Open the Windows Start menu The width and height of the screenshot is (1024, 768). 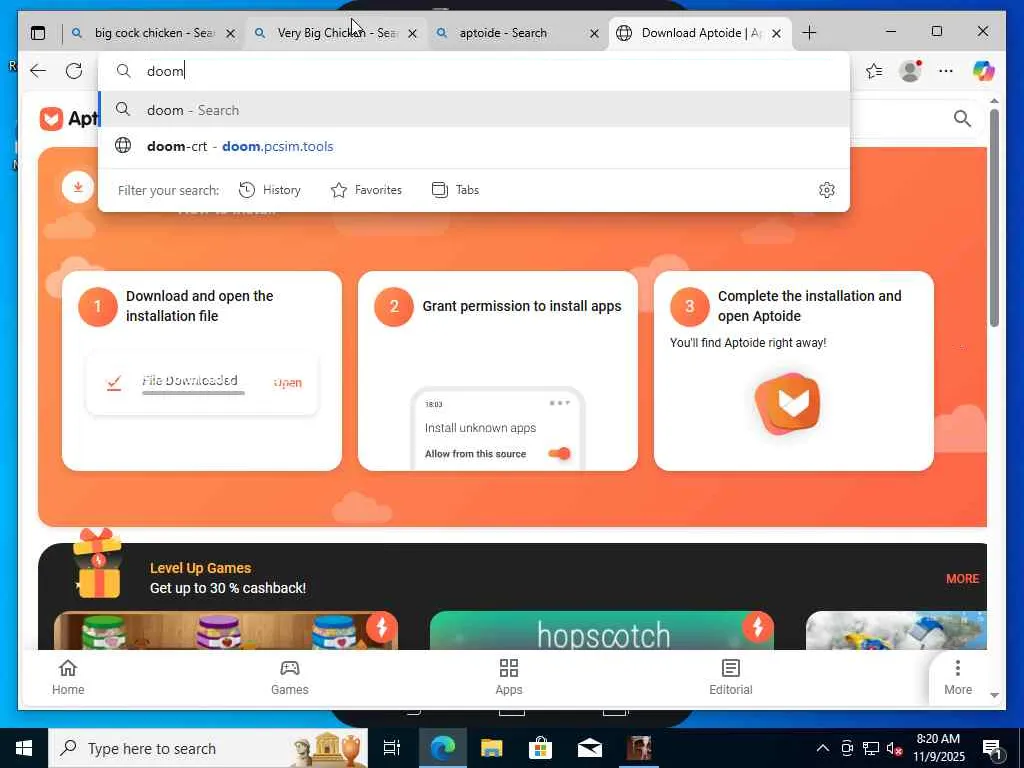tap(24, 748)
